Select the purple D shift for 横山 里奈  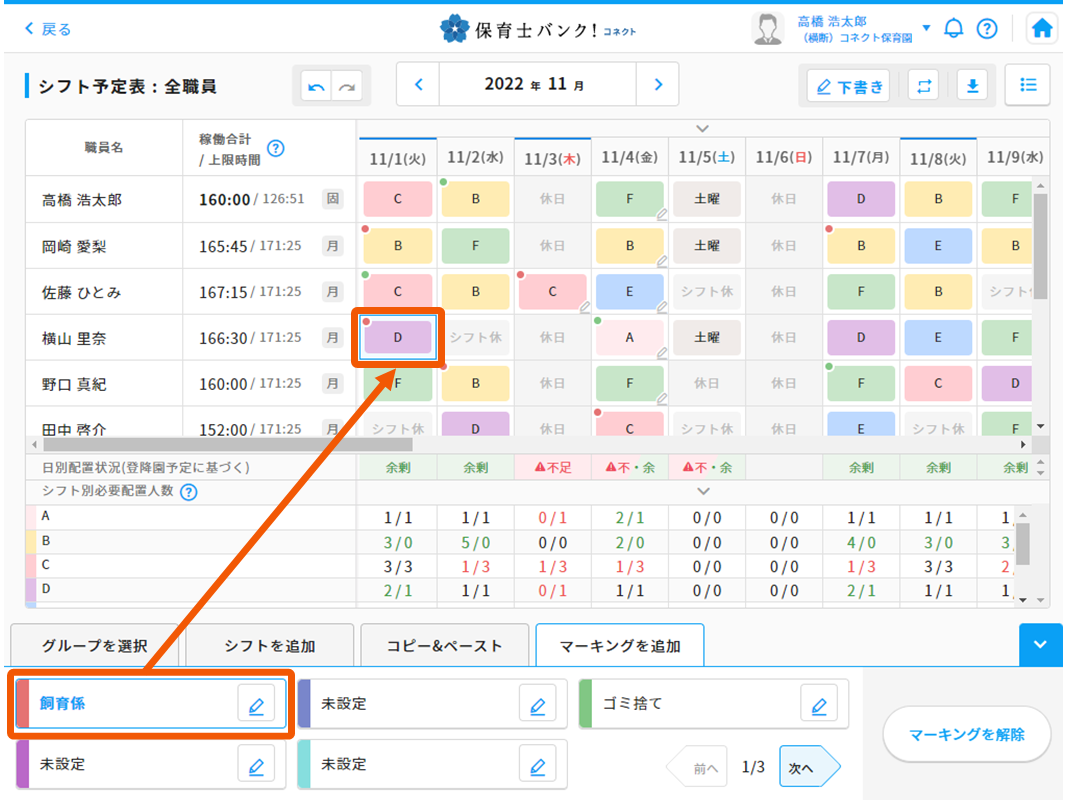(x=398, y=338)
